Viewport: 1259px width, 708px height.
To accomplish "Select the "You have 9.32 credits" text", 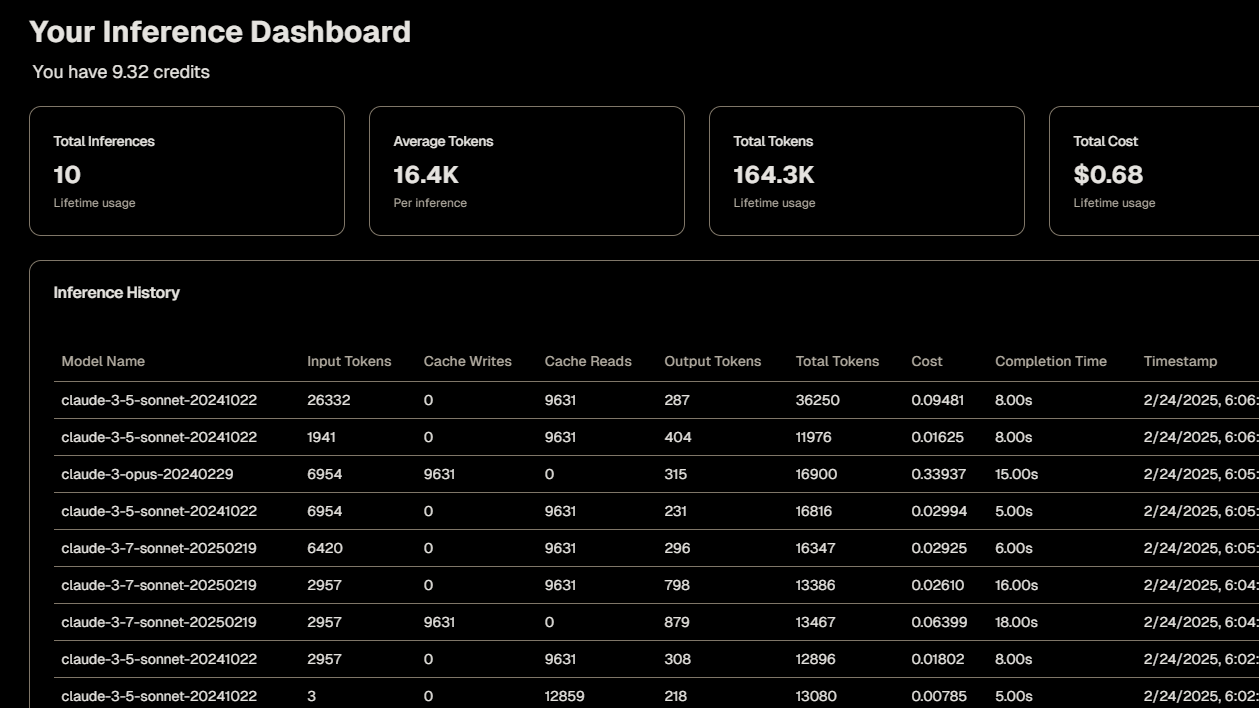I will coord(121,72).
